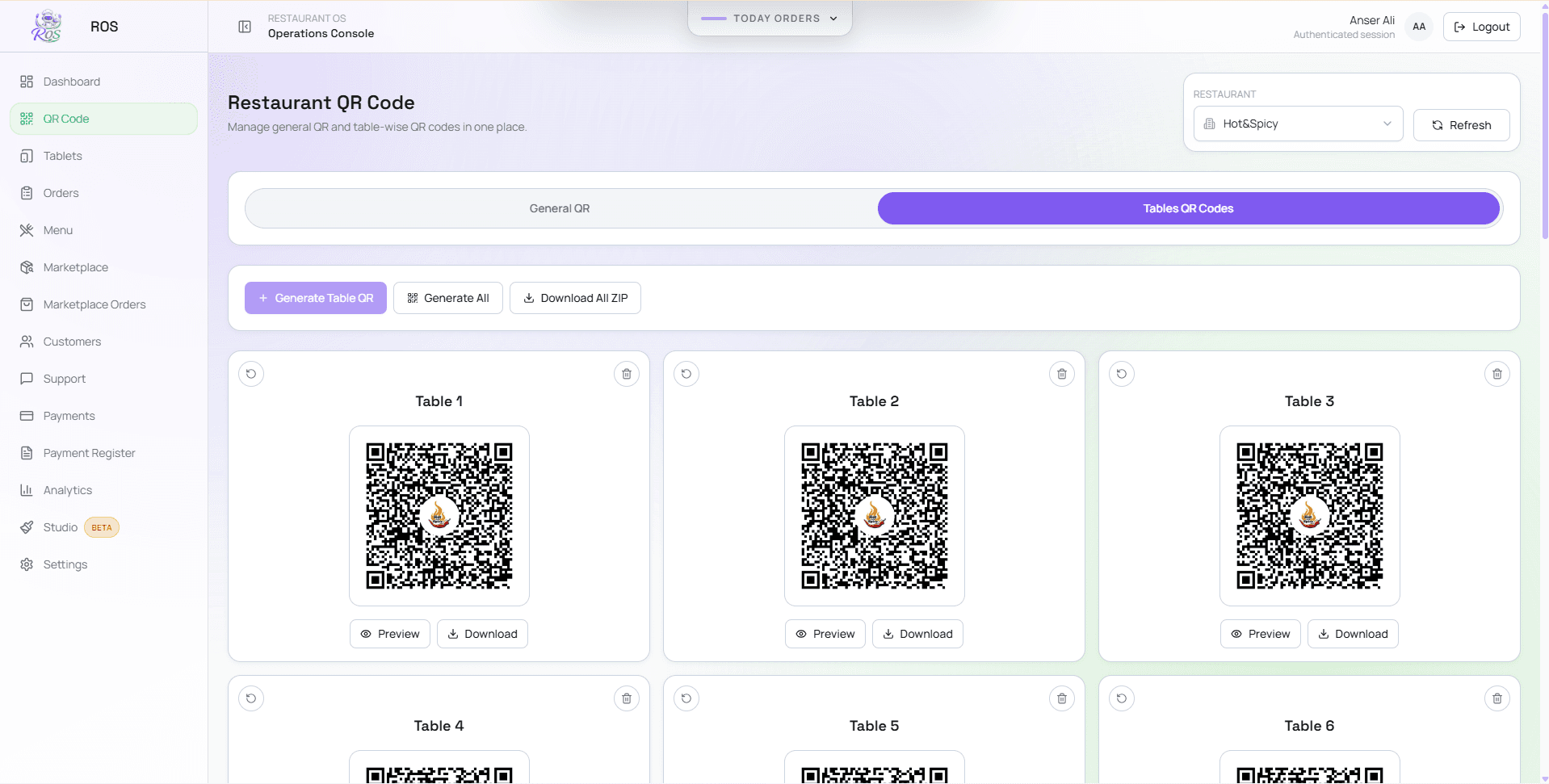Regenerate Table 4 QR via refresh icon
The width and height of the screenshot is (1549, 784).
click(x=251, y=698)
